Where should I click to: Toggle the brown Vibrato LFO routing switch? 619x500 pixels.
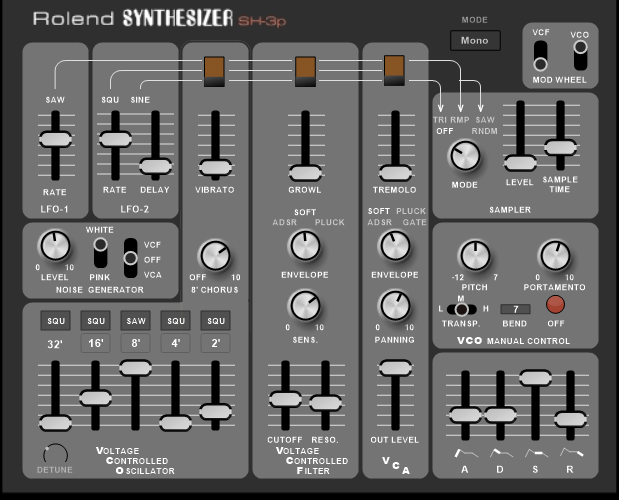click(x=214, y=71)
